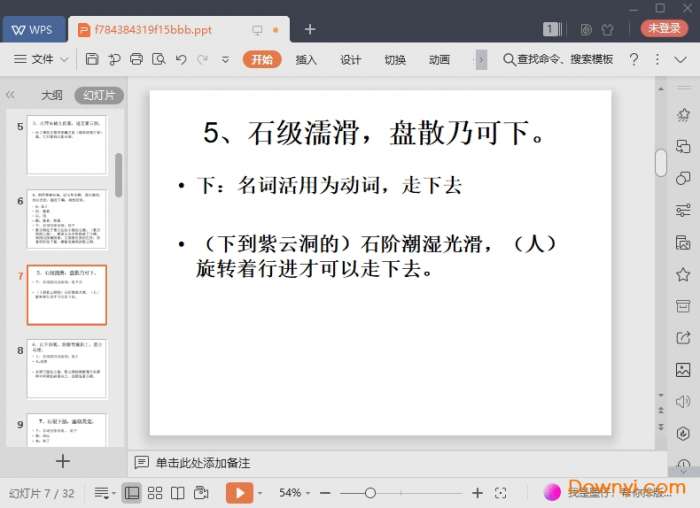This screenshot has width=700, height=508.
Task: Click the zoom slider handle
Action: [x=370, y=493]
